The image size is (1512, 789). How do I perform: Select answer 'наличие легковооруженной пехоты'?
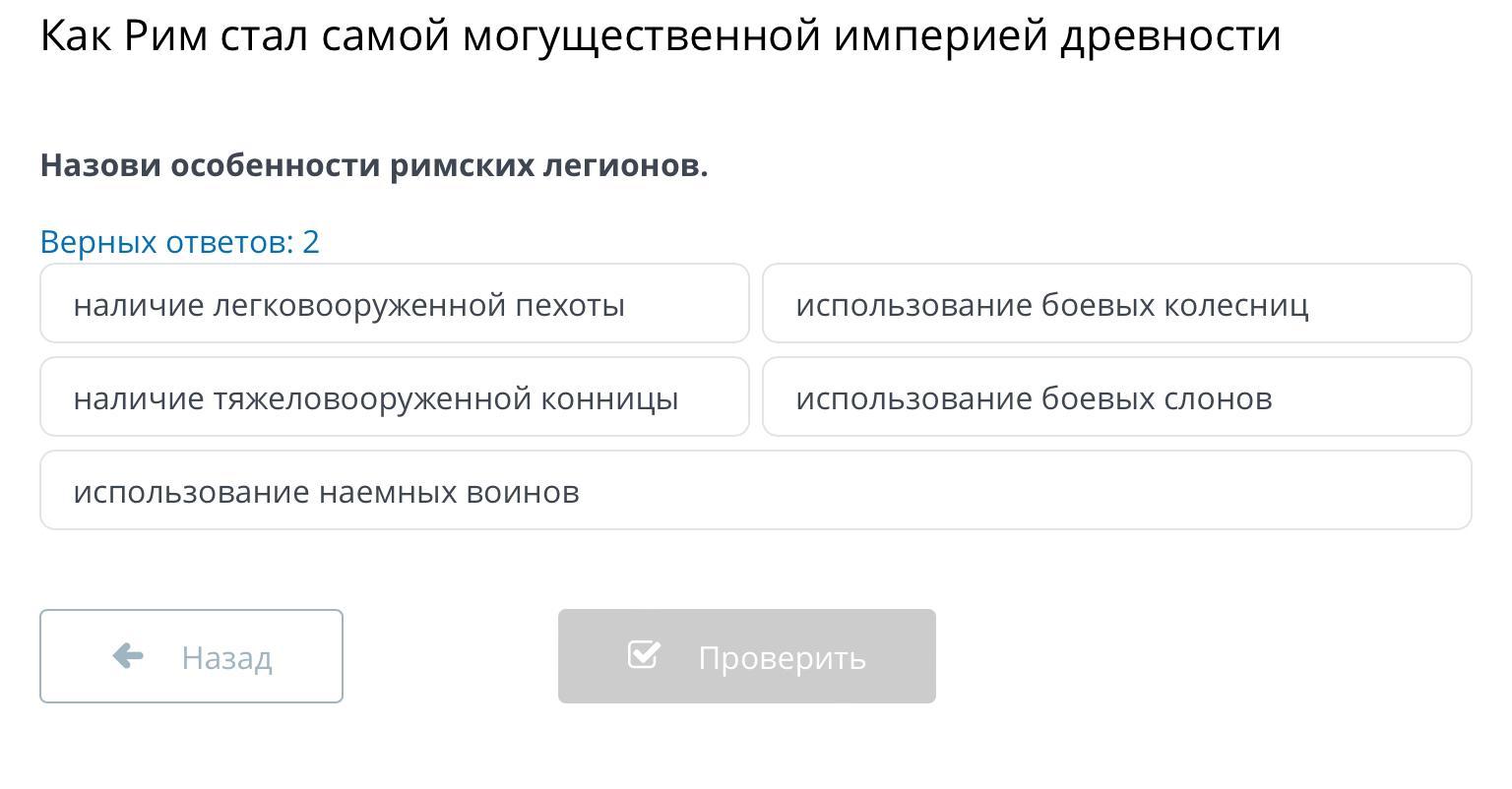point(395,303)
